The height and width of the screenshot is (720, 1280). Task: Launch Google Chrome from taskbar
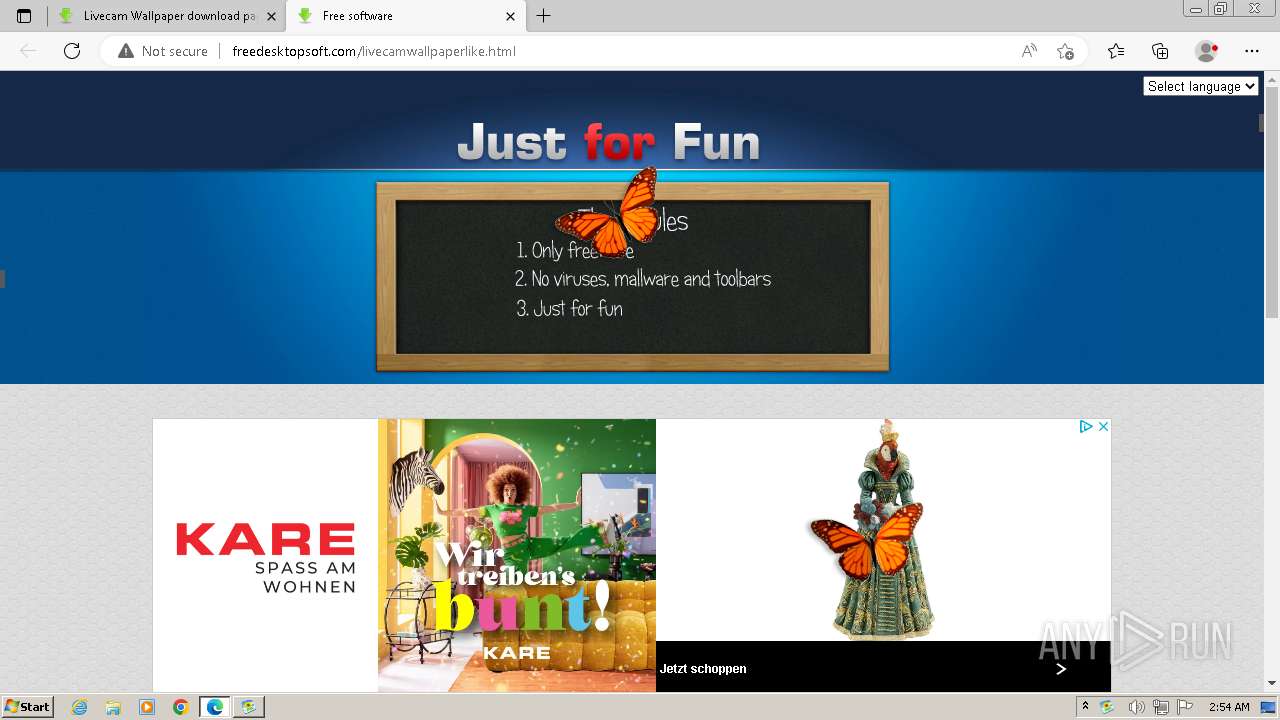(181, 707)
